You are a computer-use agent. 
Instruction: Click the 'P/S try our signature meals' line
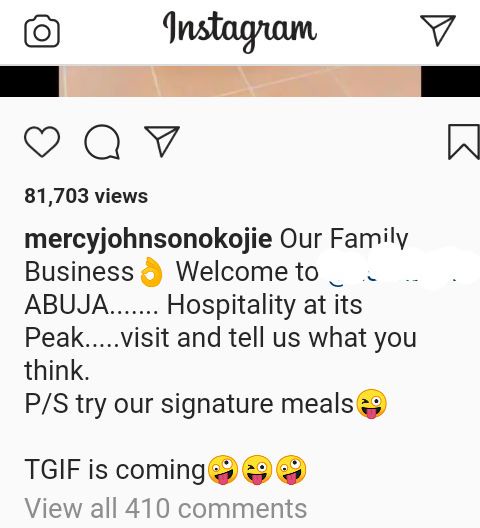(189, 404)
